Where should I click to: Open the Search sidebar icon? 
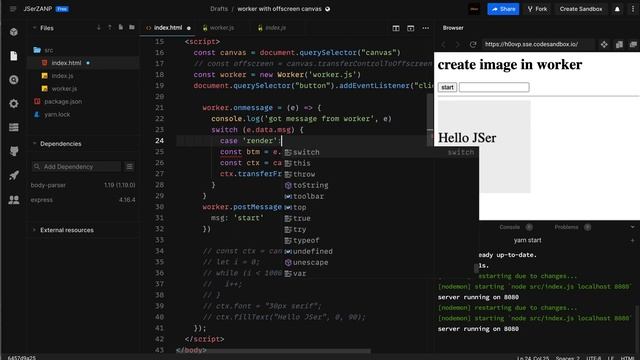click(13, 80)
